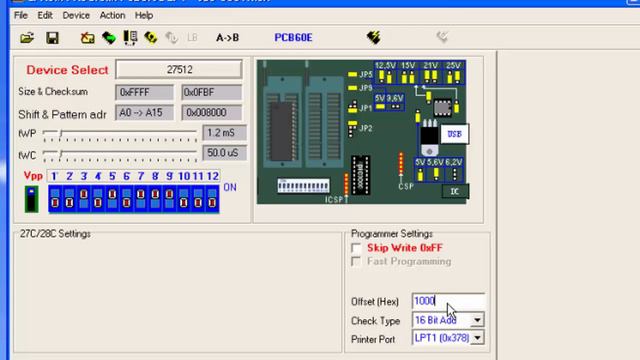
Task: Click the 27512 Device Select button
Action: coord(179,69)
